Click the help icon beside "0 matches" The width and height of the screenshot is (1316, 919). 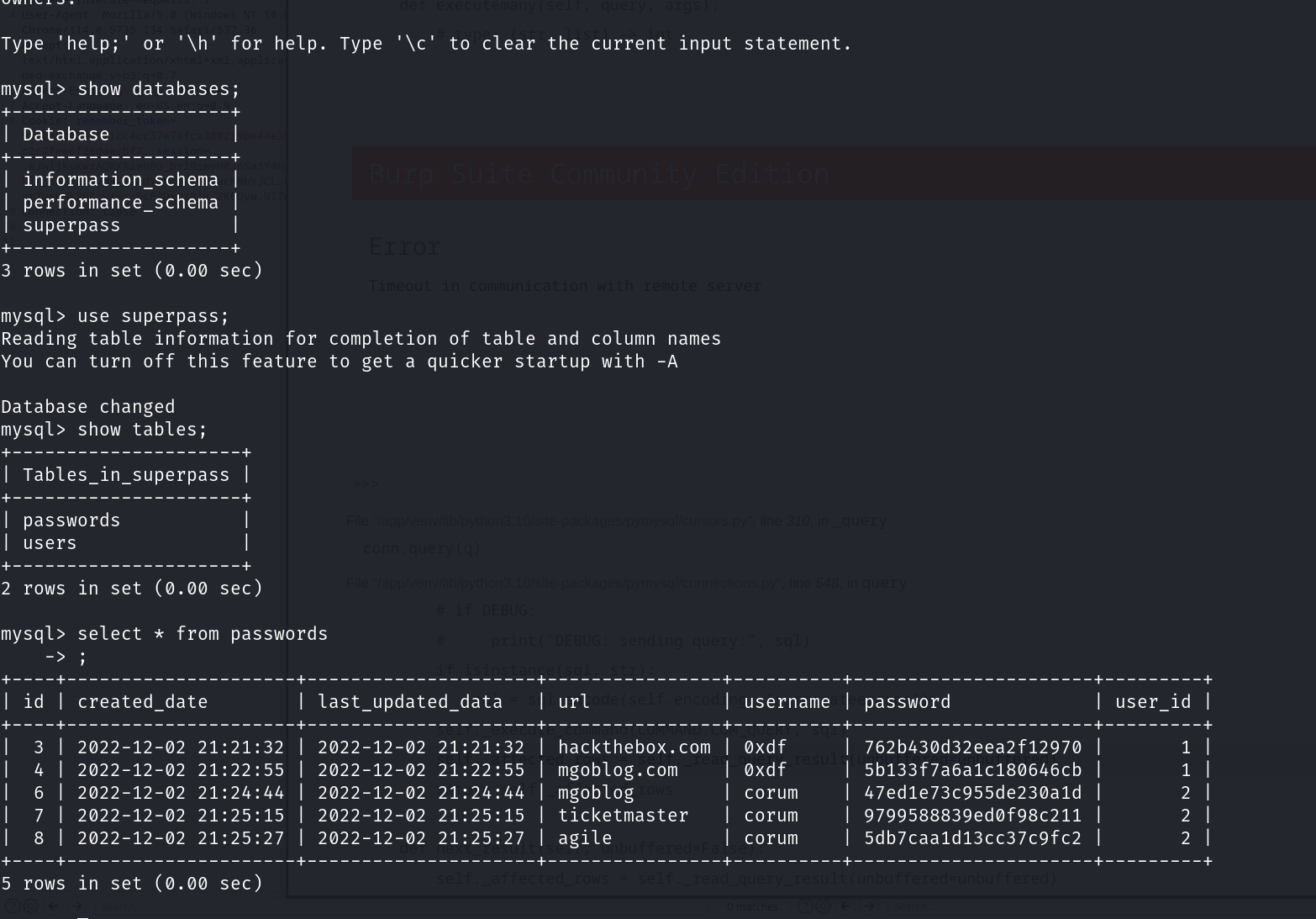pos(804,906)
